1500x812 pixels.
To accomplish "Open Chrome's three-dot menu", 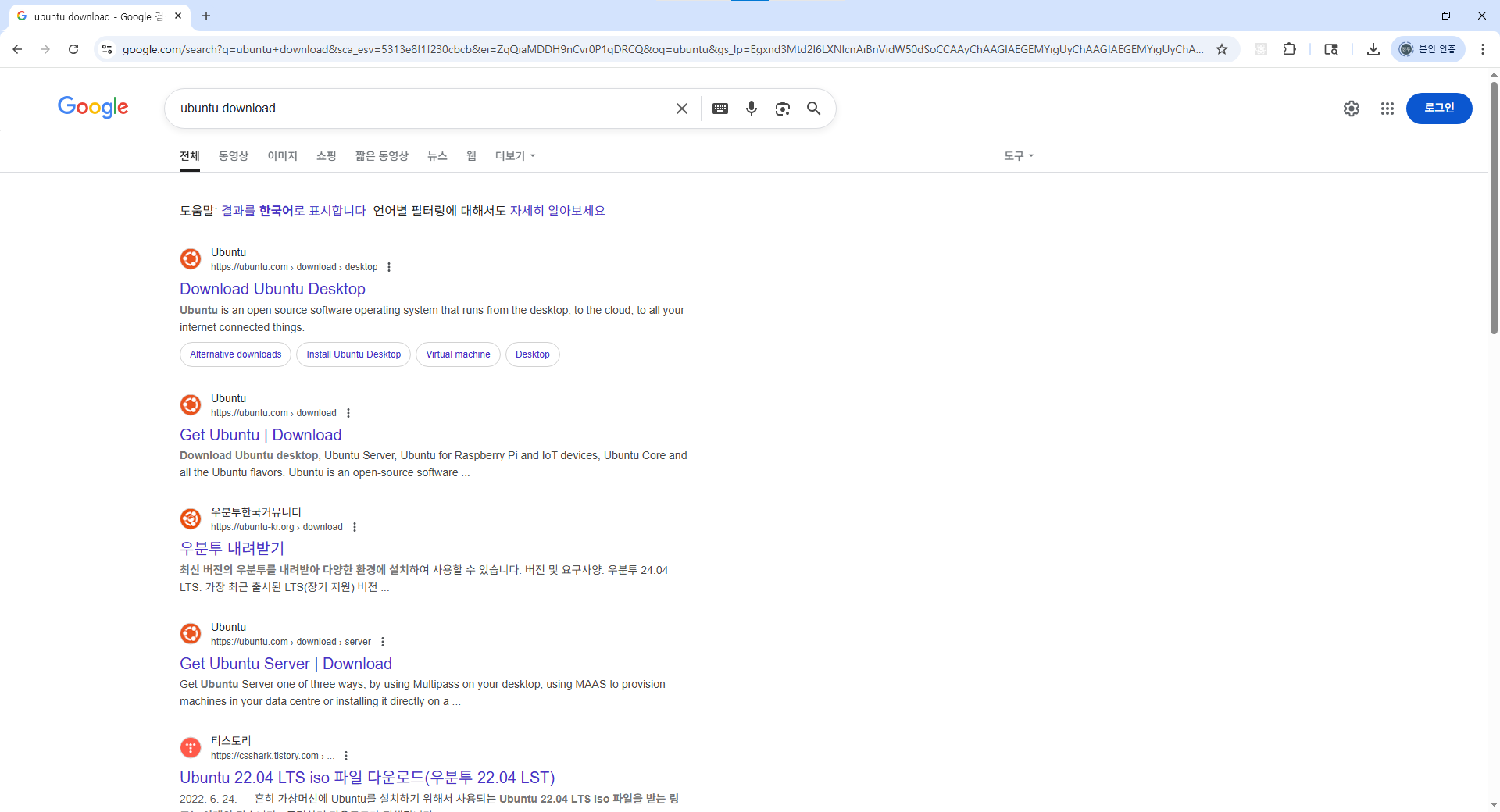I will point(1483,49).
